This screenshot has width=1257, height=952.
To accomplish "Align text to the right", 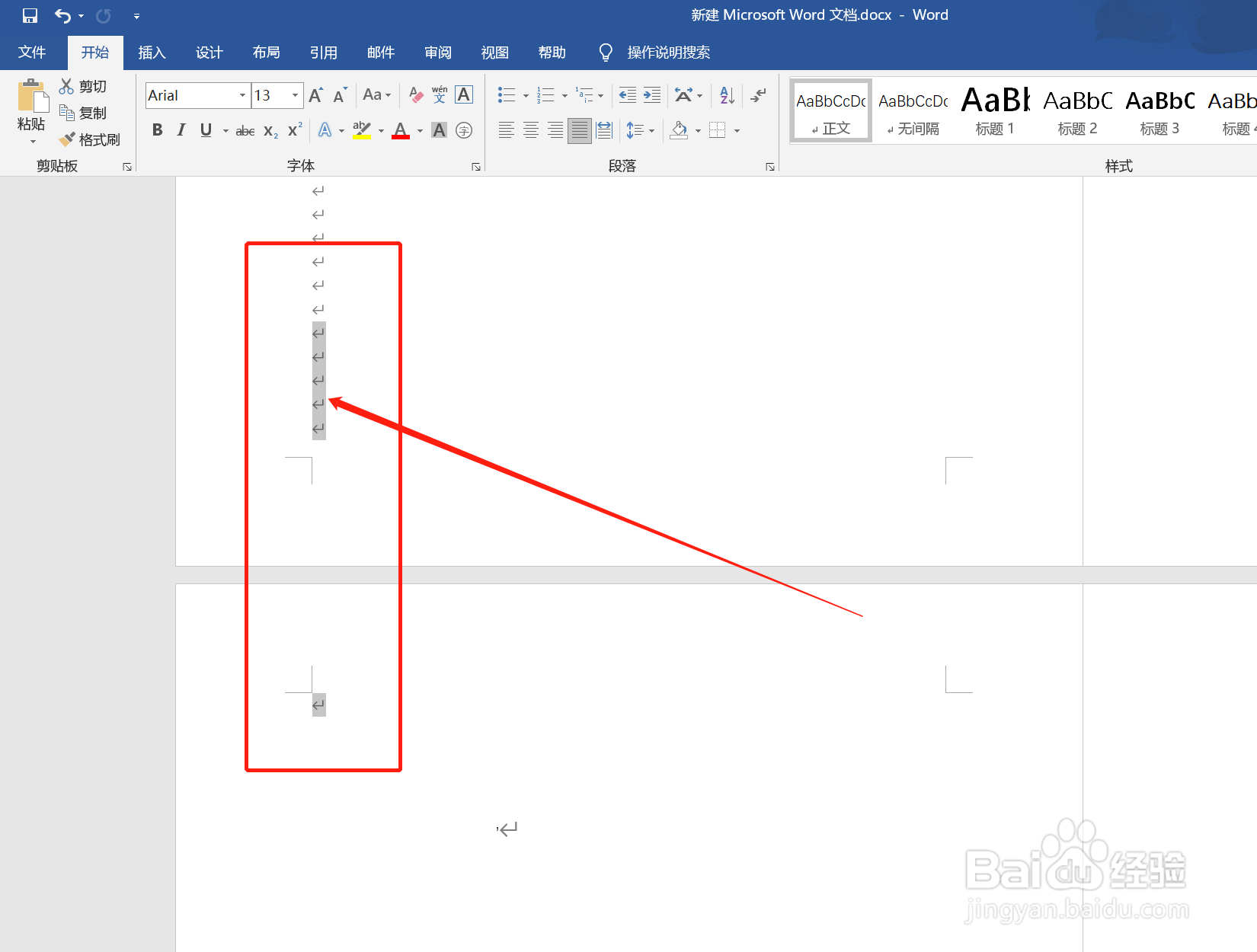I will (555, 130).
